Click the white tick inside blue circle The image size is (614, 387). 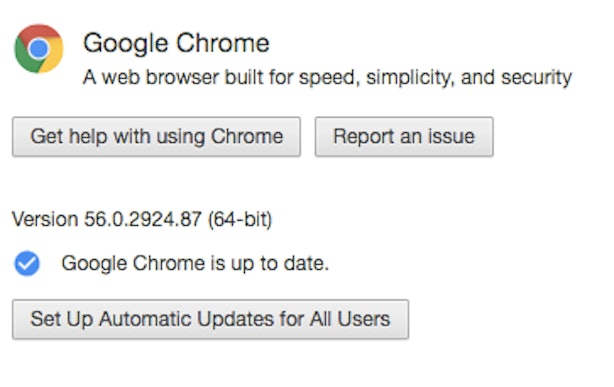pos(27,264)
